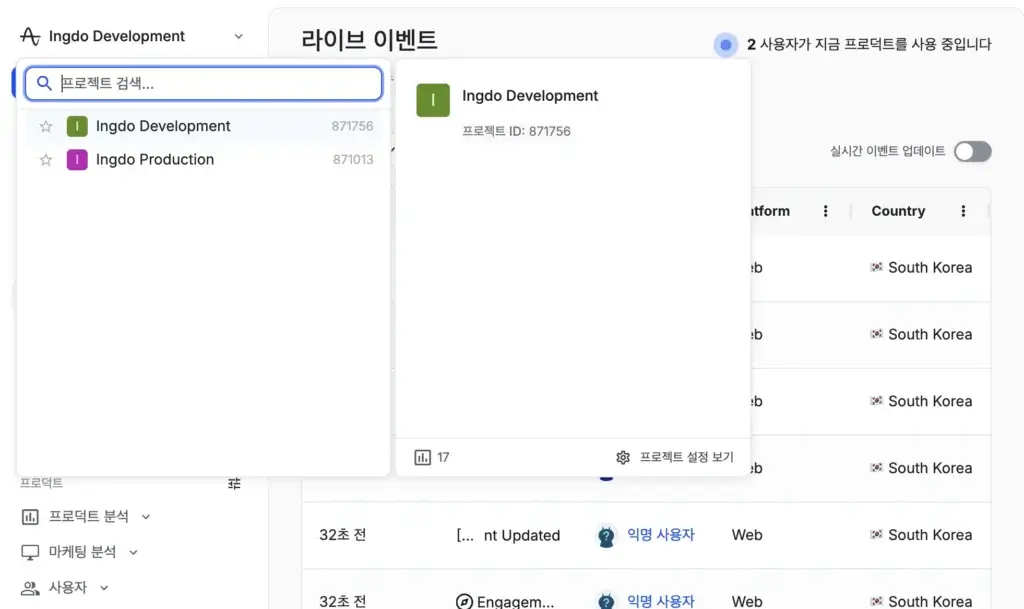Open the Ingdo Development project dropdown chevron
Image resolution: width=1024 pixels, height=609 pixels.
point(238,37)
